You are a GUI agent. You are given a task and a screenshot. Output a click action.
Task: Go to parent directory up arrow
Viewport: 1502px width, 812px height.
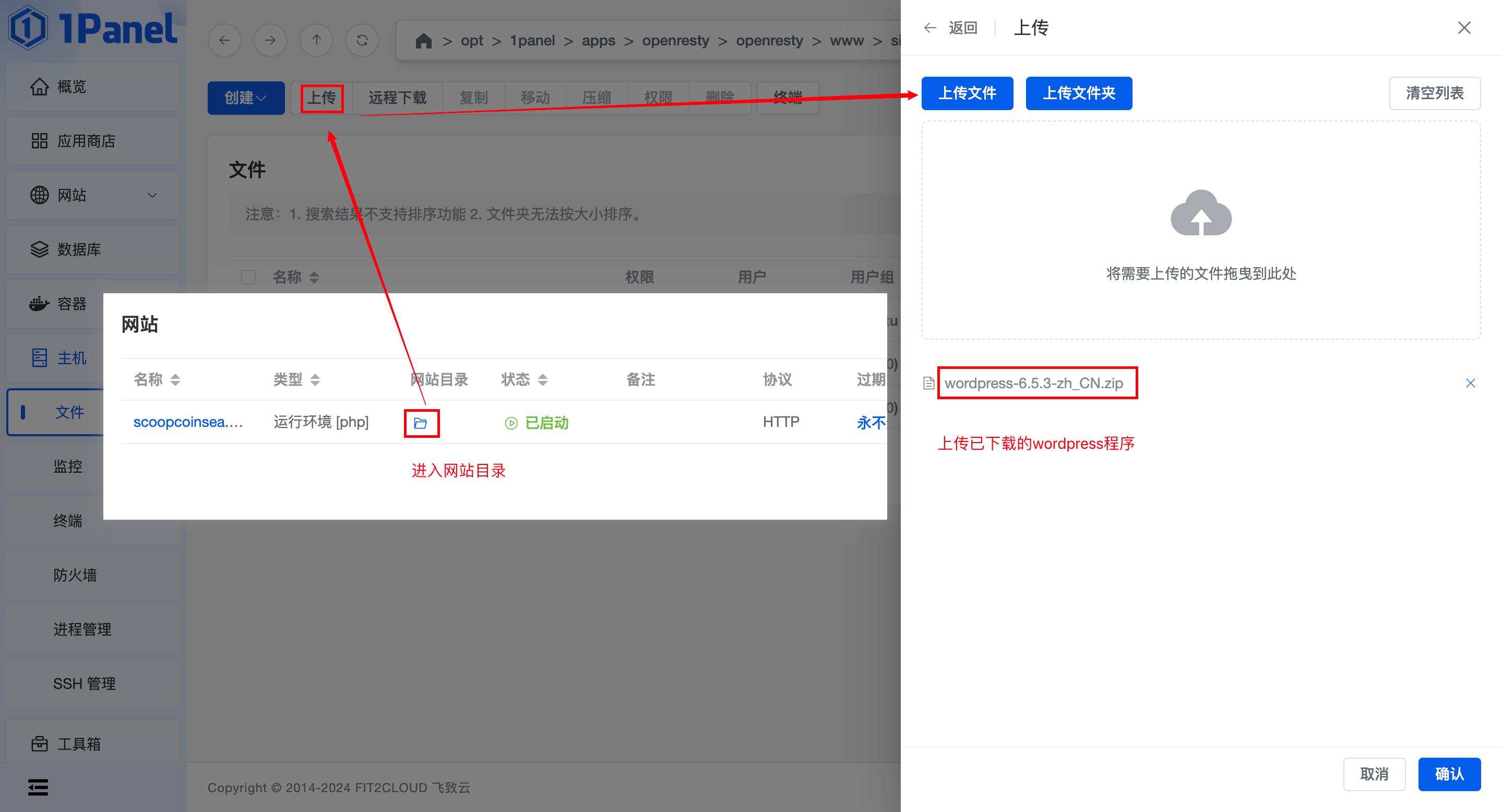[316, 40]
